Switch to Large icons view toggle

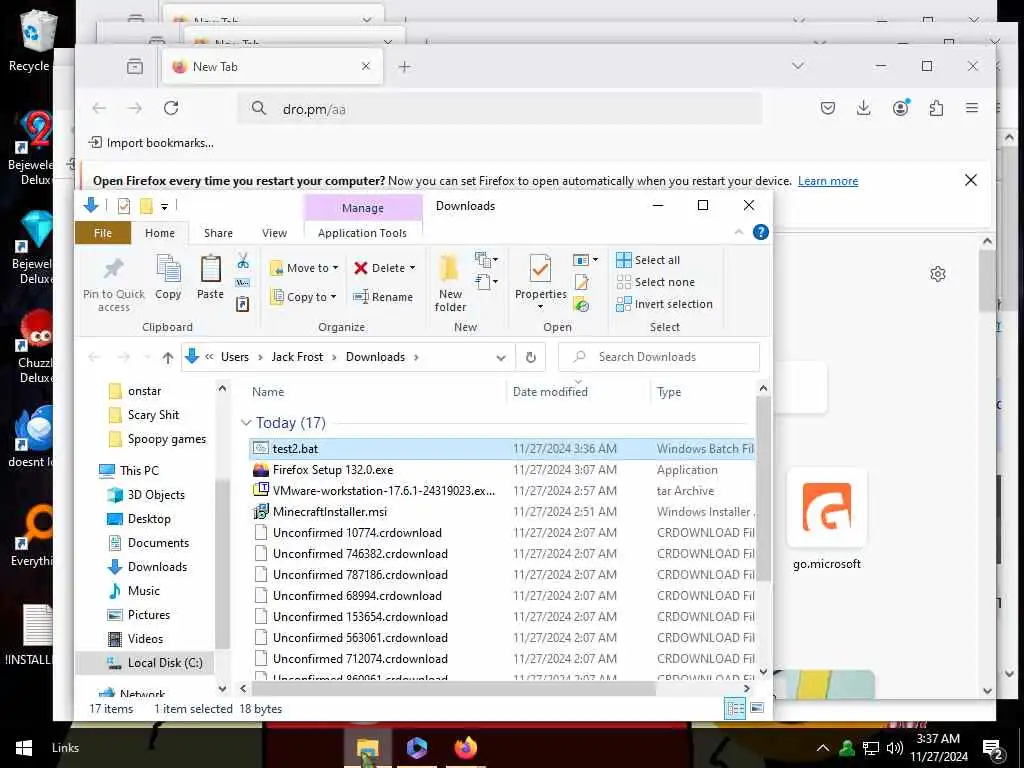[757, 708]
